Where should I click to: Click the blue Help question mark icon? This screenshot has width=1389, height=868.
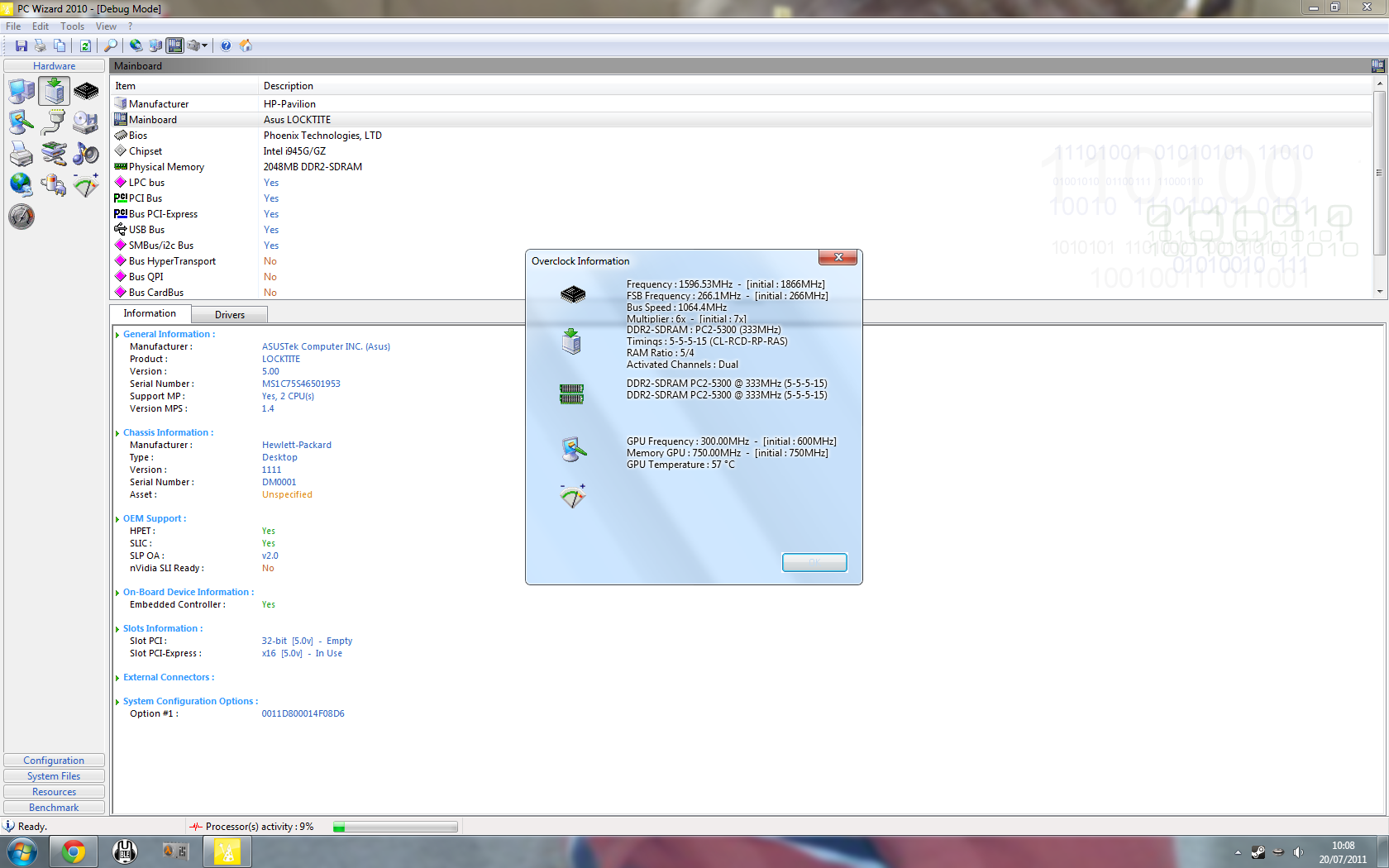coord(226,45)
